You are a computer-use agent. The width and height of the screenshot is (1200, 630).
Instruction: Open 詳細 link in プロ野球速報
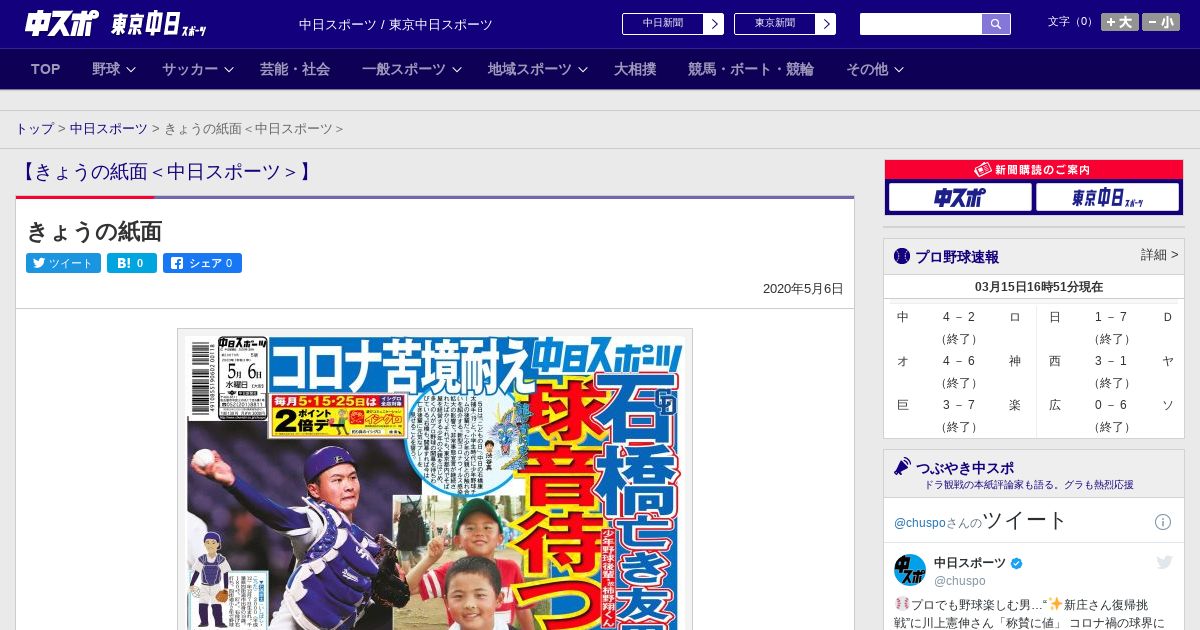(x=1159, y=255)
